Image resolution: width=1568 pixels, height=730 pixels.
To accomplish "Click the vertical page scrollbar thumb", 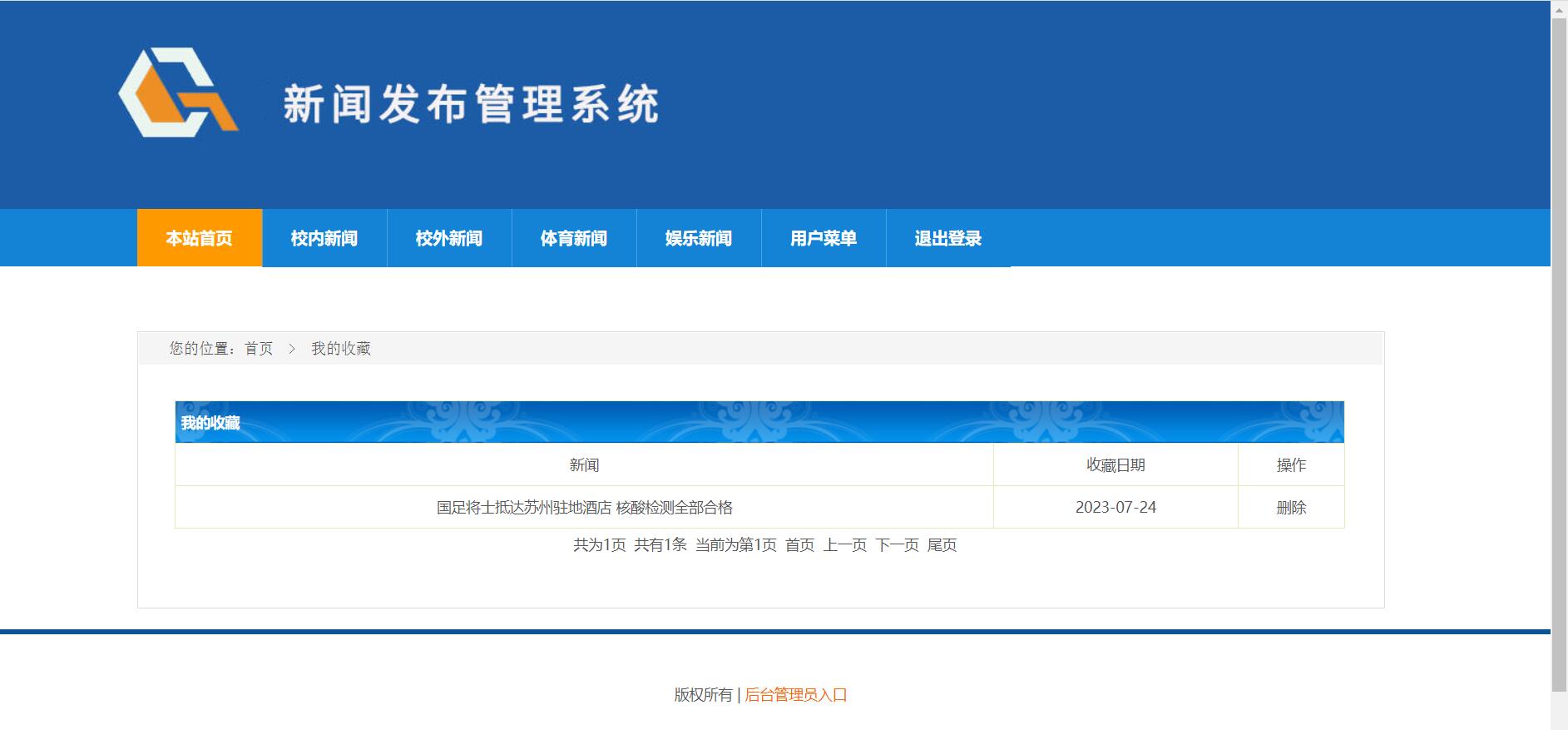I will 1559,355.
